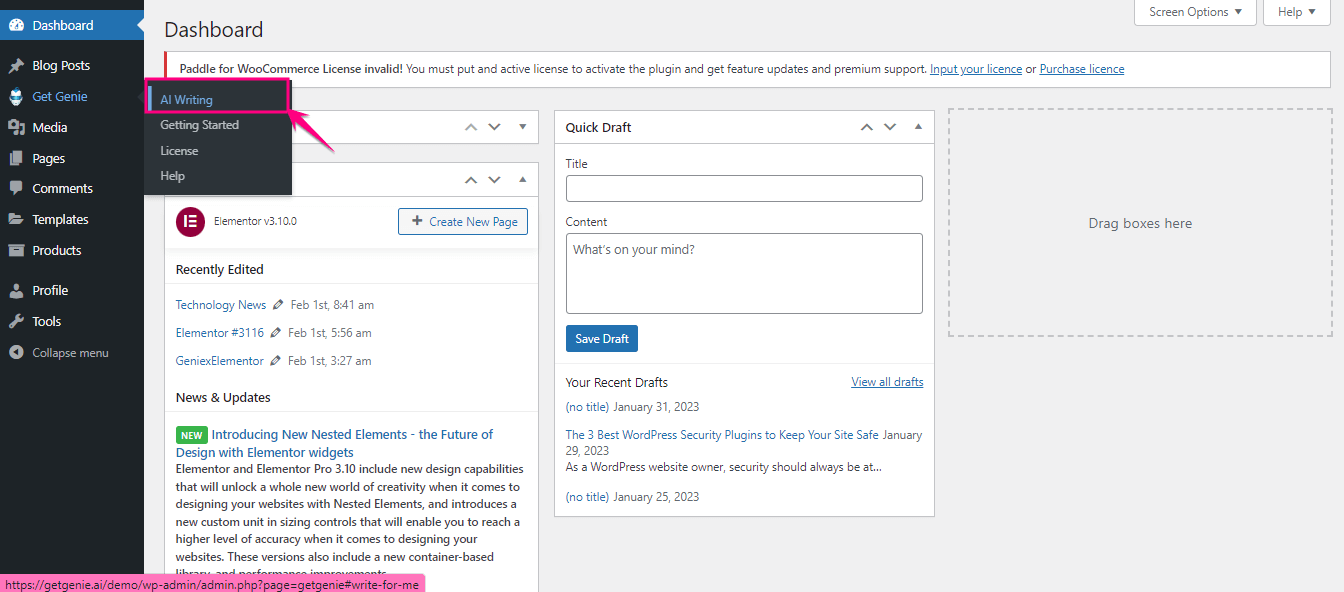Open the View all drafts link
The image size is (1344, 592).
click(x=887, y=382)
